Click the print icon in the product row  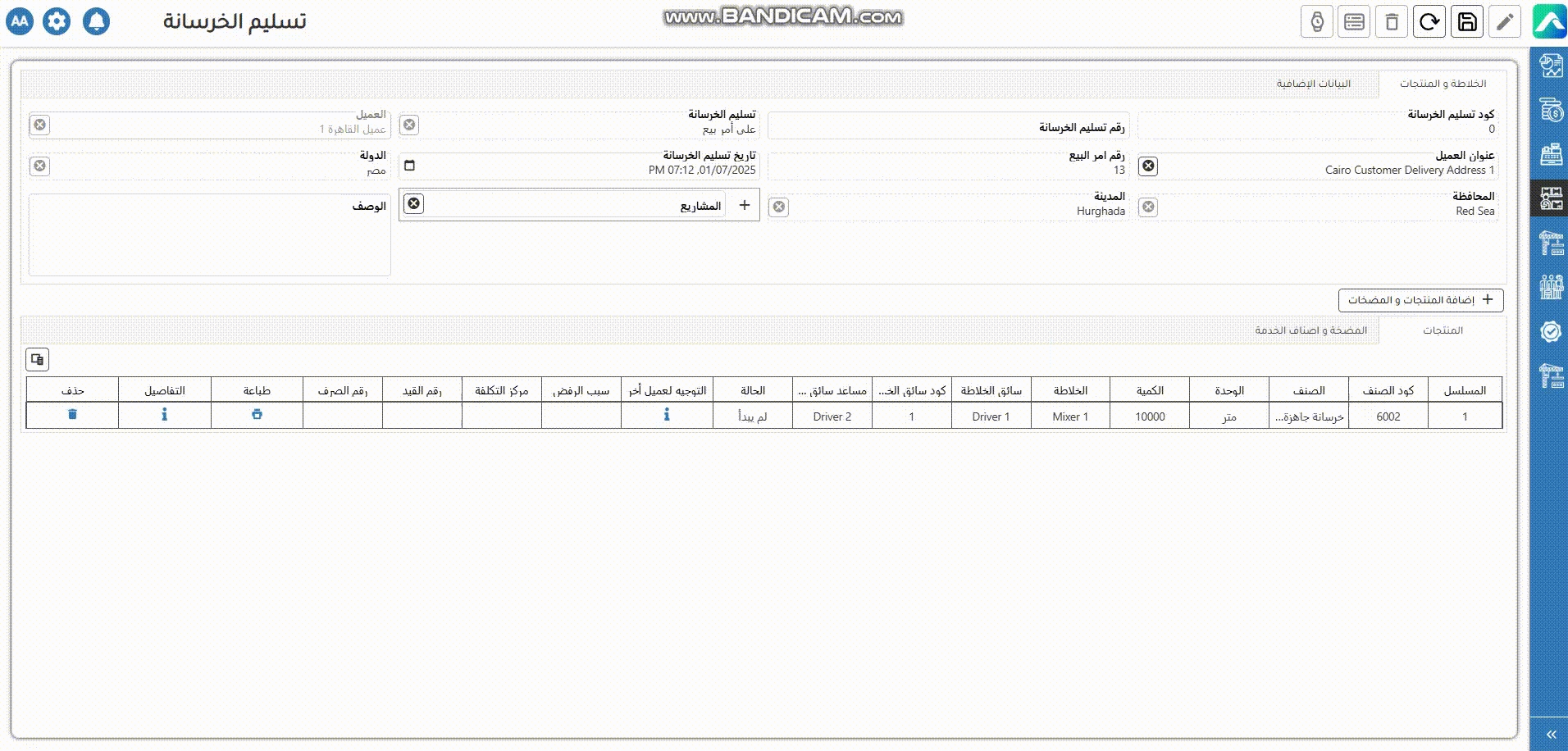pyautogui.click(x=257, y=415)
